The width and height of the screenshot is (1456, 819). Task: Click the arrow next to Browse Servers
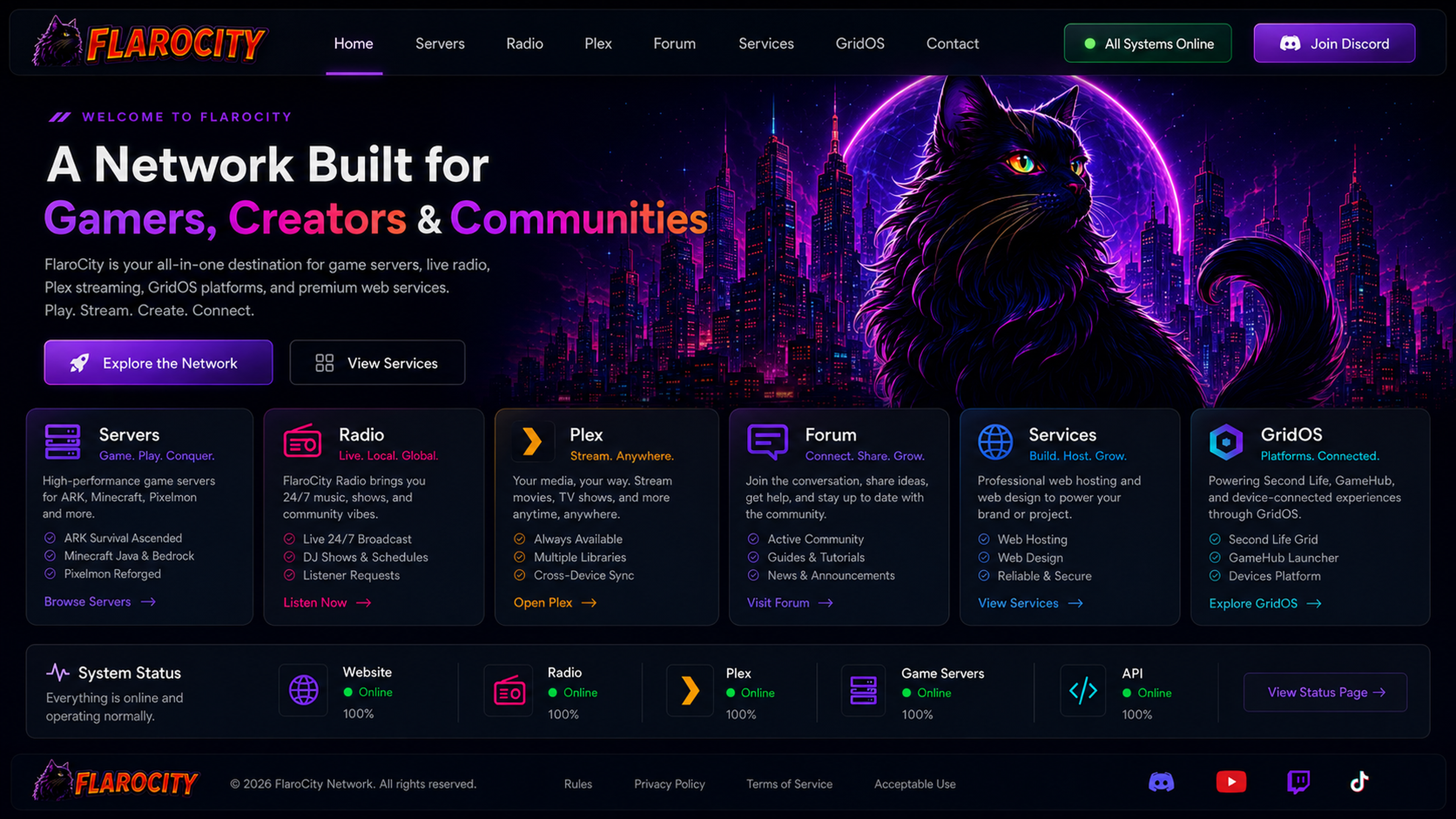pos(148,602)
